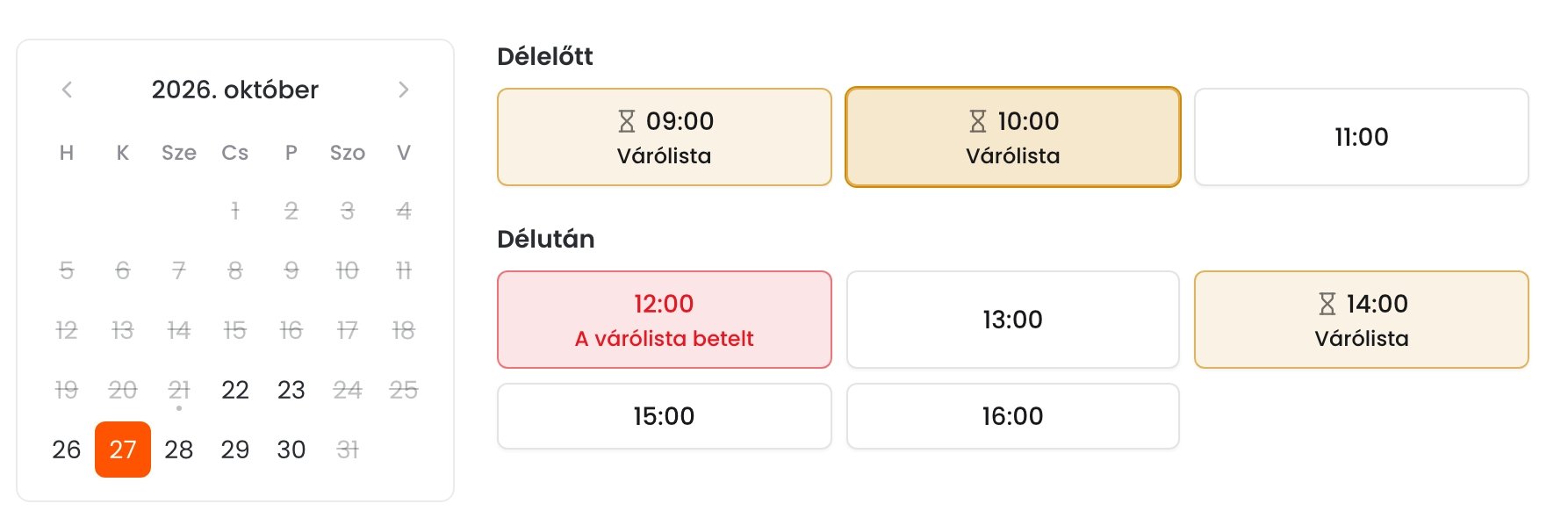Choose October 26 in the calendar
1568x518 pixels.
pos(67,450)
